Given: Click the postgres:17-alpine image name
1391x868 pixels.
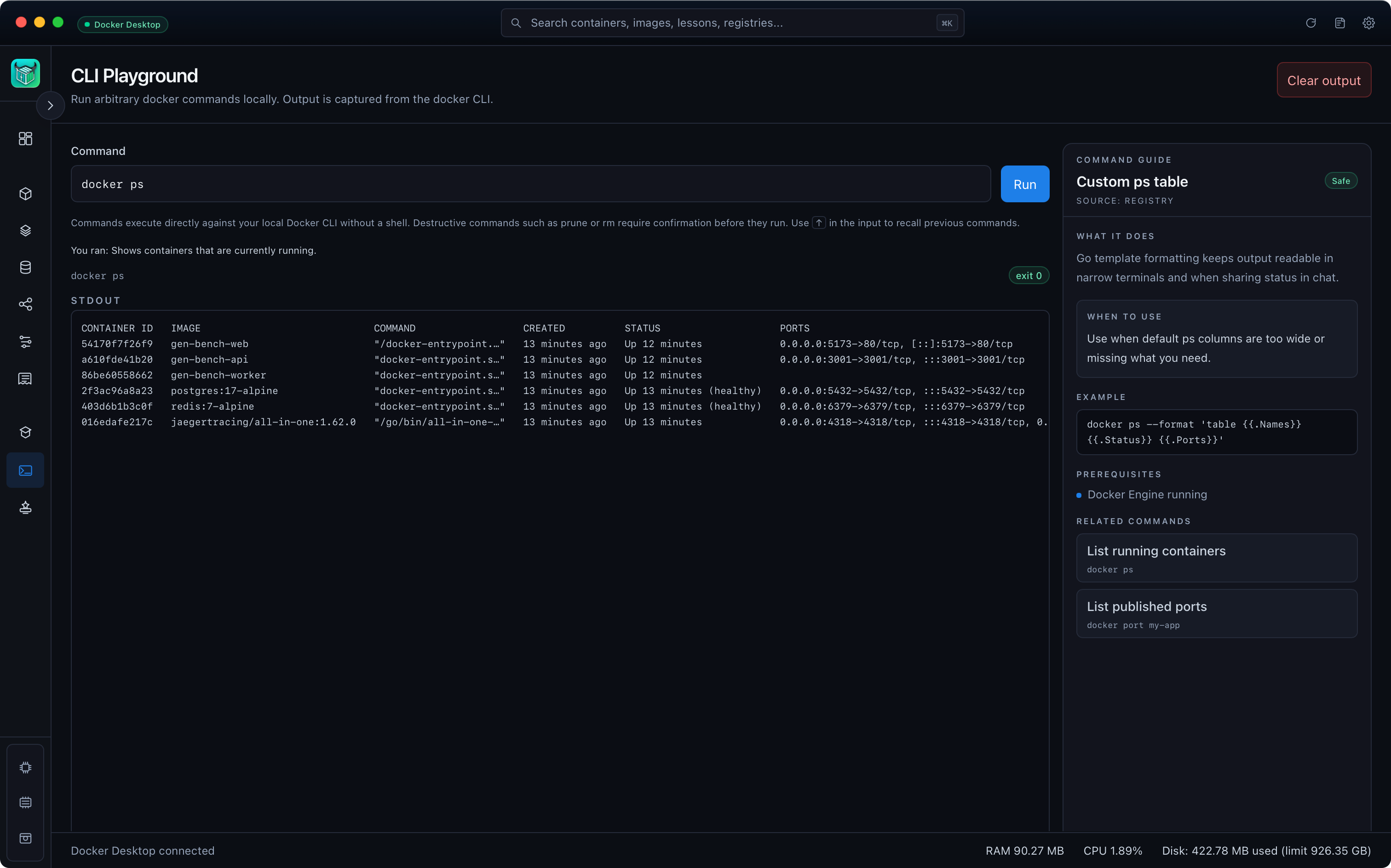Looking at the screenshot, I should (x=224, y=390).
